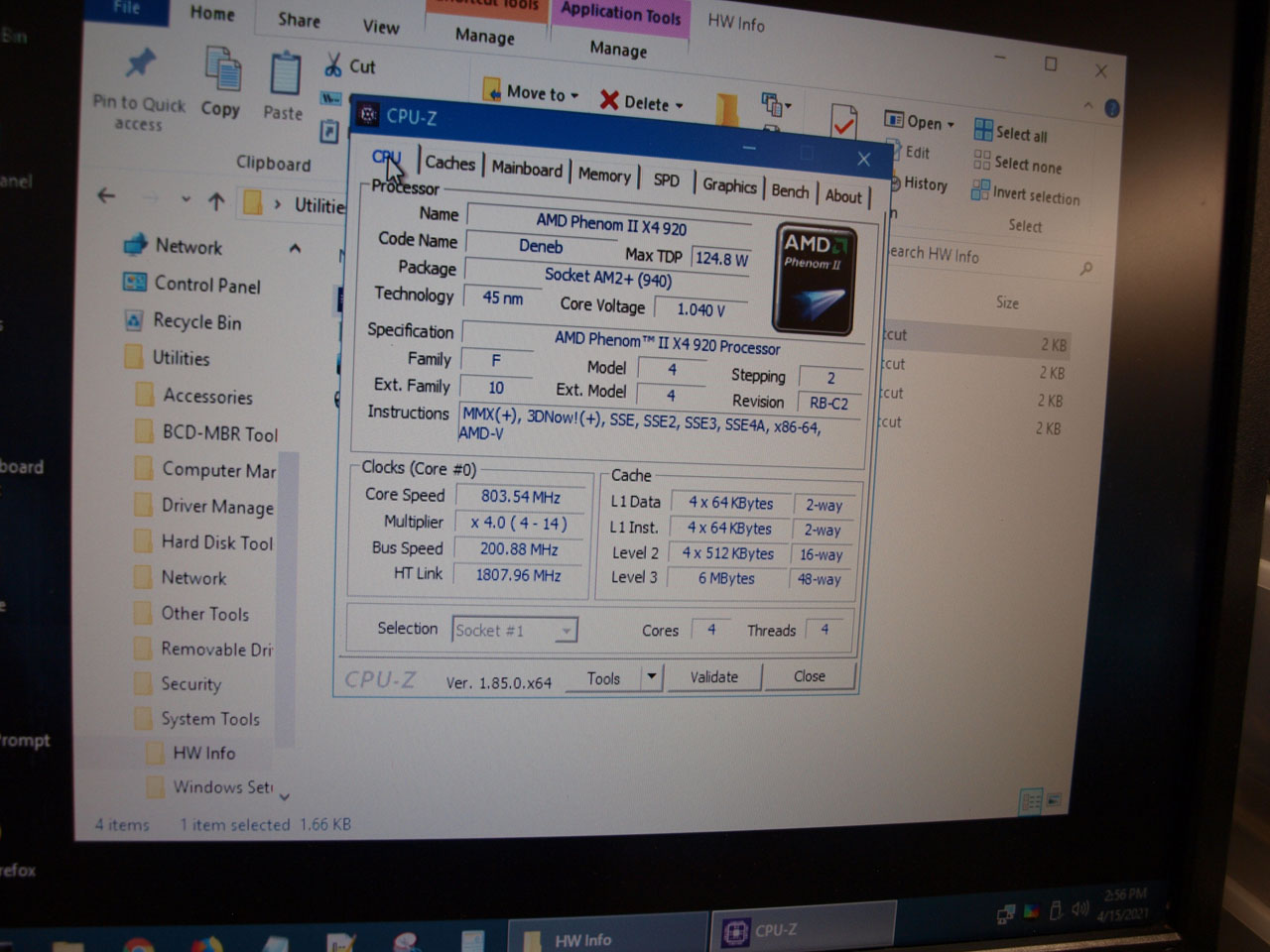Collapse the Quick access tree chevron
1270x952 pixels.
pos(295,248)
